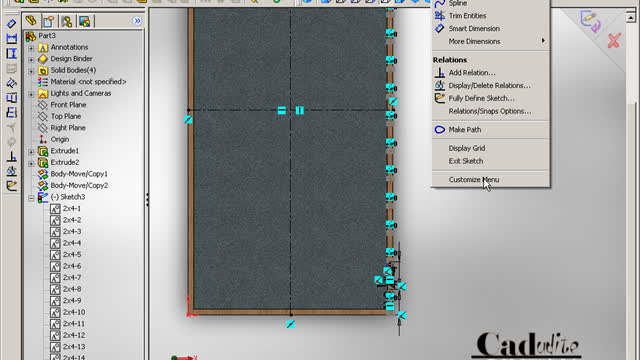Open Relations/Snaps Options... from the menu
Screen dimensions: 640x360
491,111
